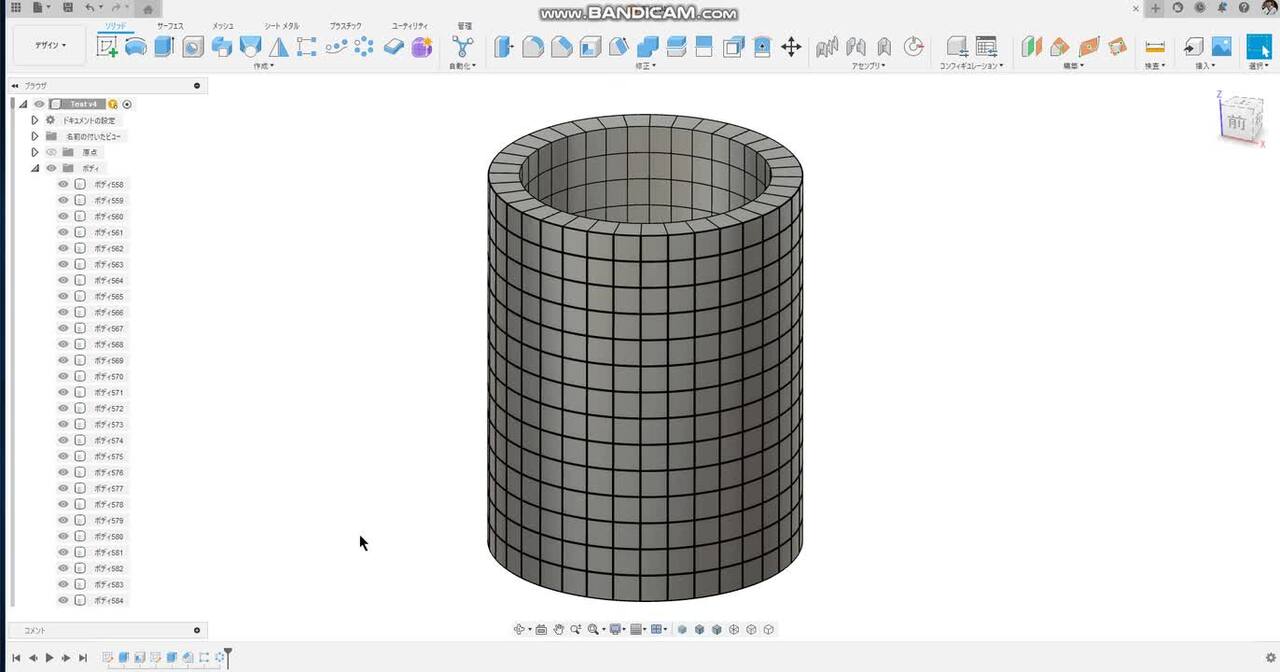Switch to the ユーティリティ tab
This screenshot has height=672, width=1280.
click(409, 26)
